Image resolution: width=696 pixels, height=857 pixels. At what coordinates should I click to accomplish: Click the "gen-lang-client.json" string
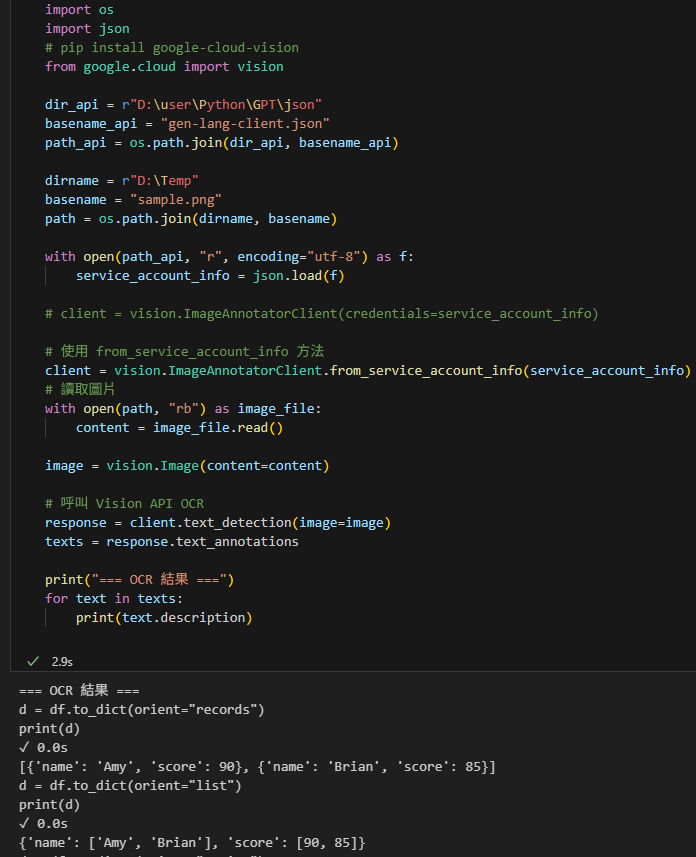pyautogui.click(x=245, y=124)
